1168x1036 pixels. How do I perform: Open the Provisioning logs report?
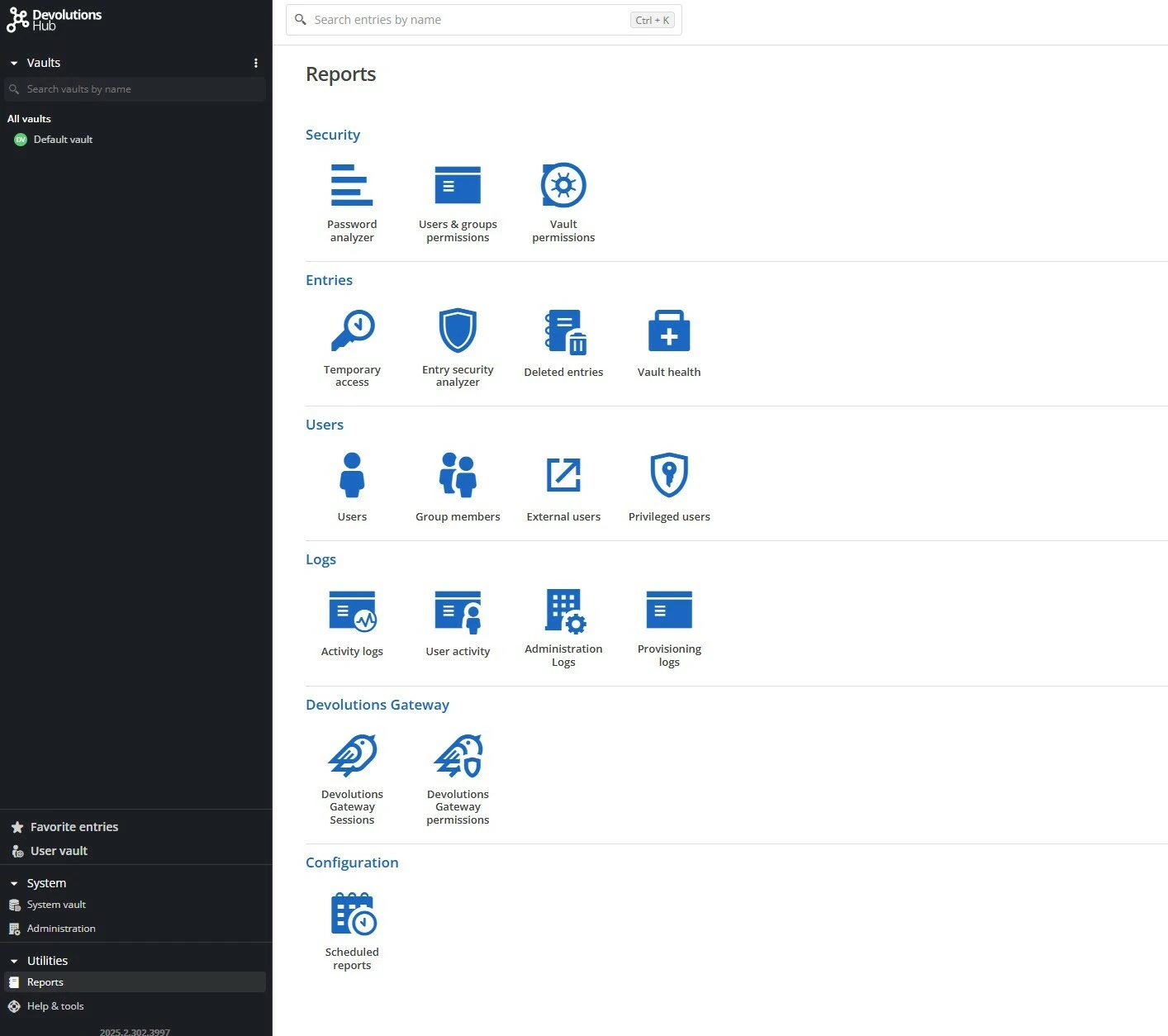pyautogui.click(x=669, y=628)
